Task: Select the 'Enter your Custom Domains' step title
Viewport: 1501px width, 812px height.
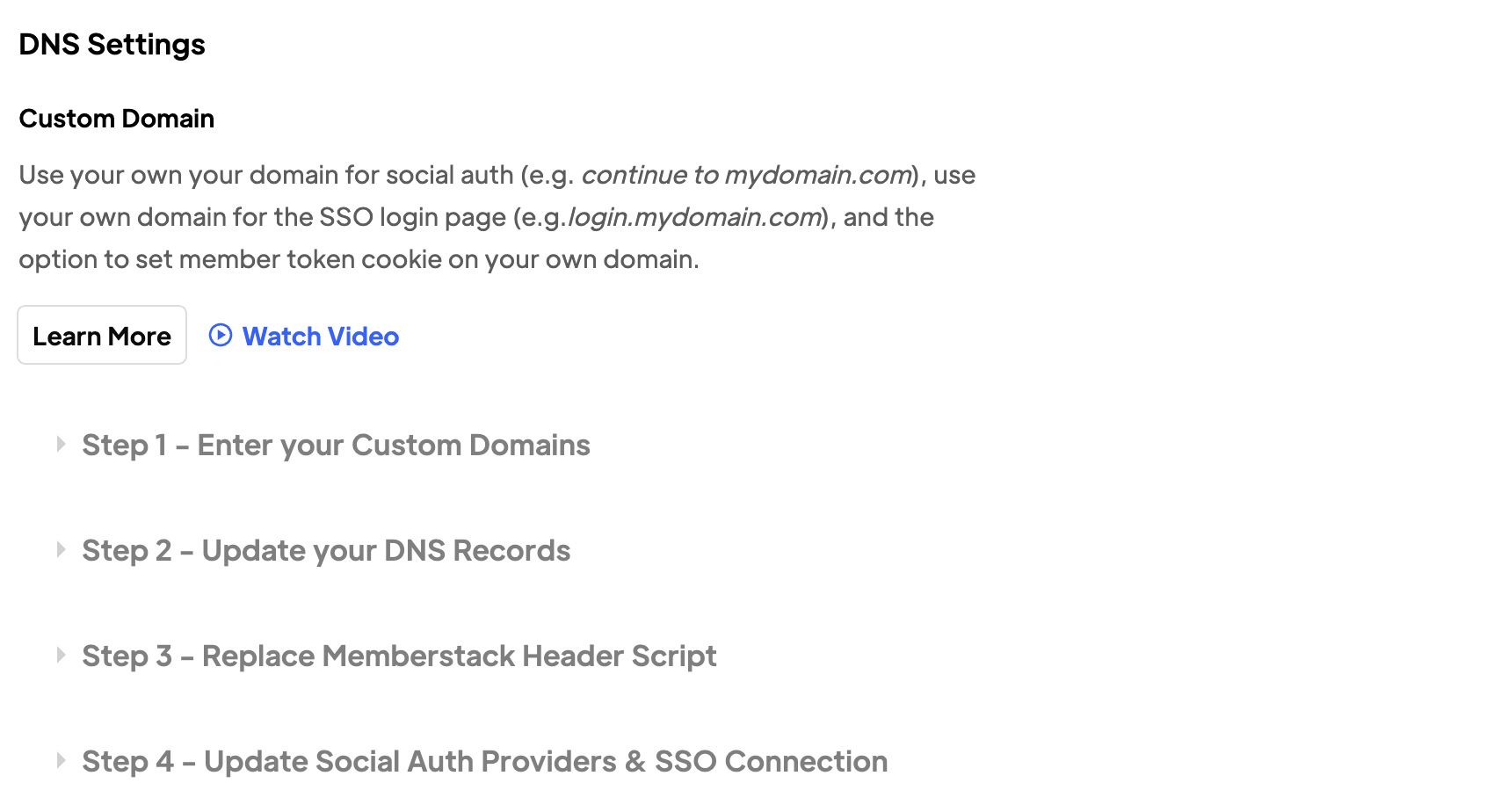Action: click(394, 446)
